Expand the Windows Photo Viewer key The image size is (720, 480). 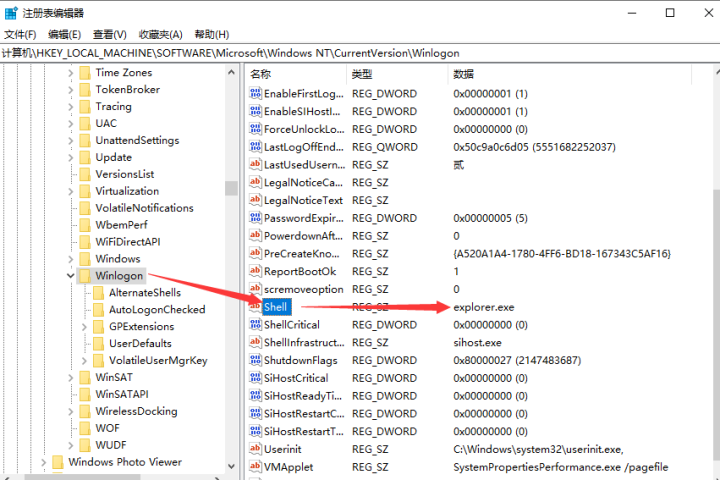pyautogui.click(x=43, y=462)
